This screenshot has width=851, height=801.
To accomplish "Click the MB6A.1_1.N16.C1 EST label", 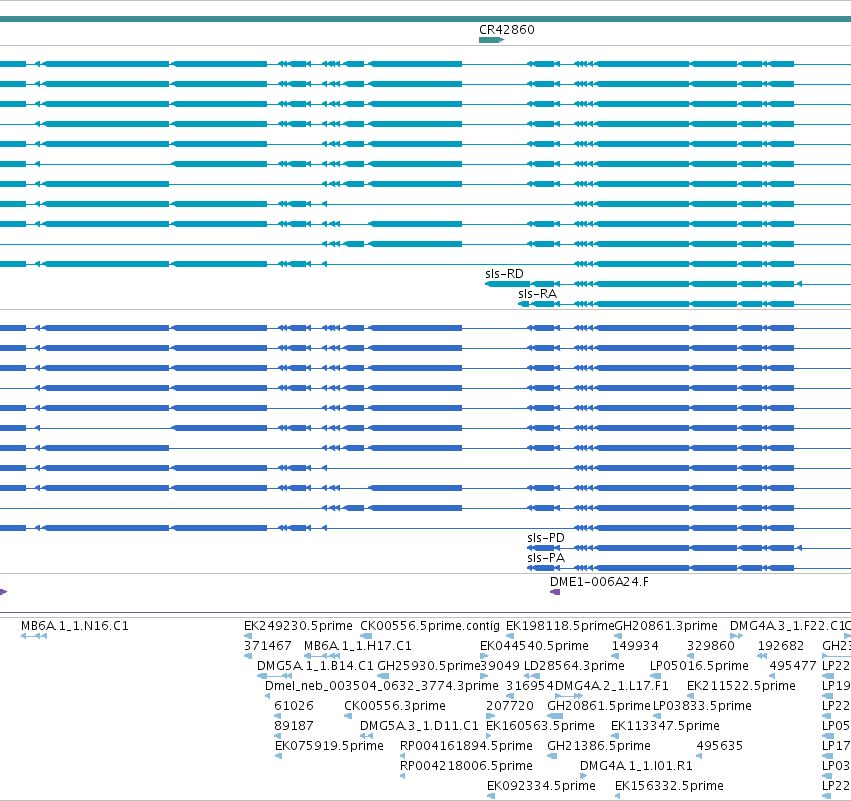I will point(75,626).
